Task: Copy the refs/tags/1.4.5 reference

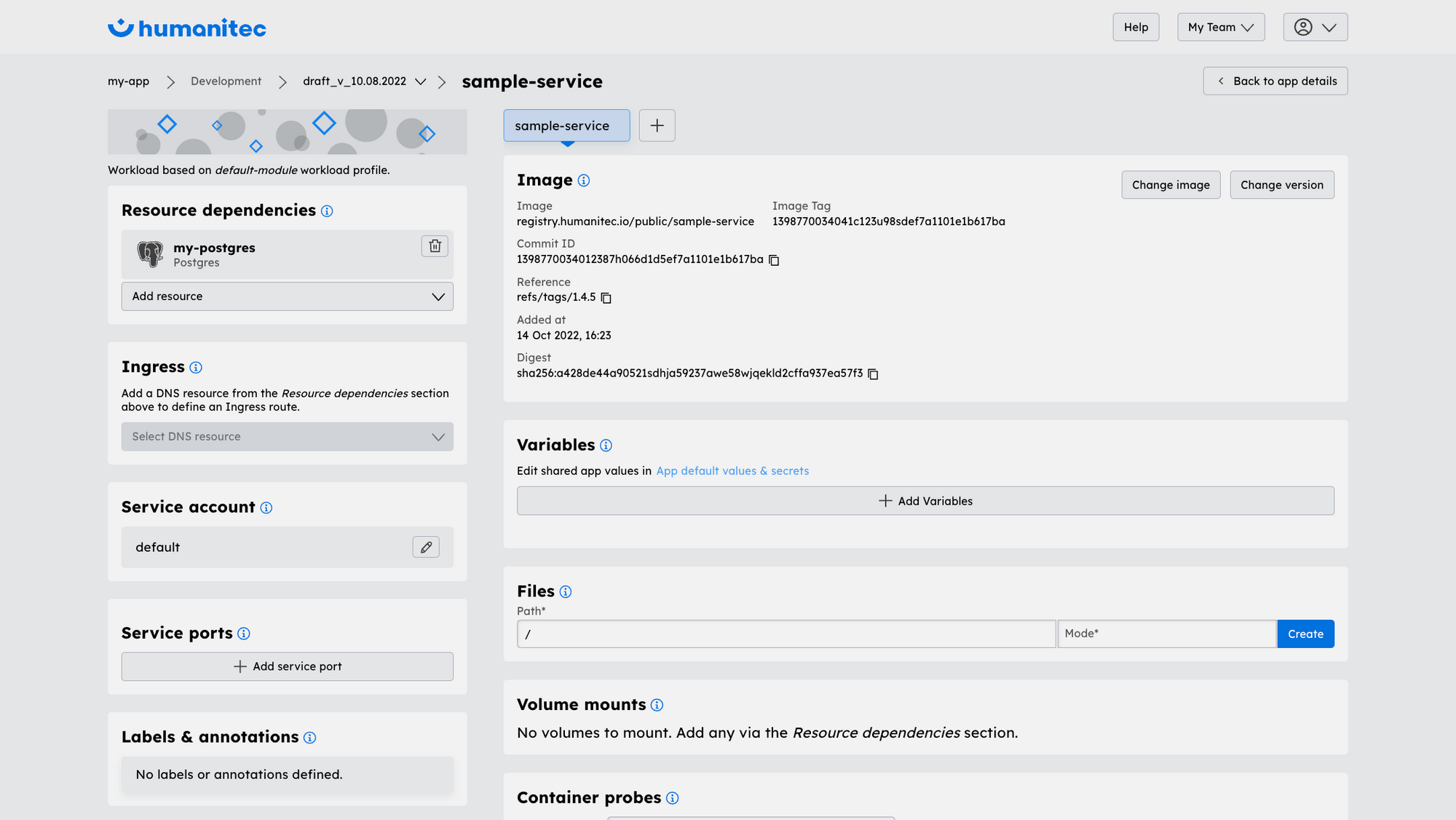Action: [606, 298]
